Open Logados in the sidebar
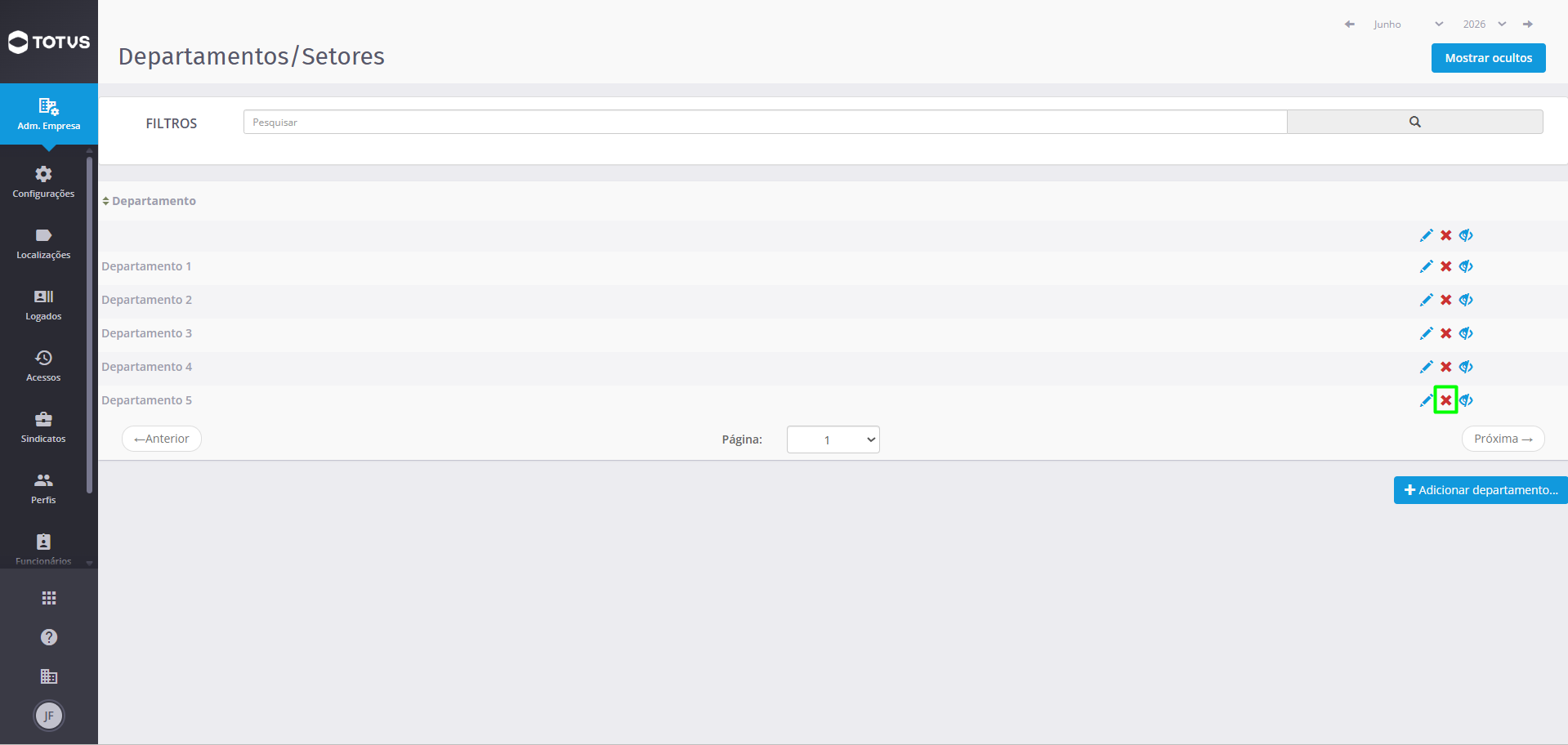Viewport: 1568px width, 745px height. click(x=43, y=305)
